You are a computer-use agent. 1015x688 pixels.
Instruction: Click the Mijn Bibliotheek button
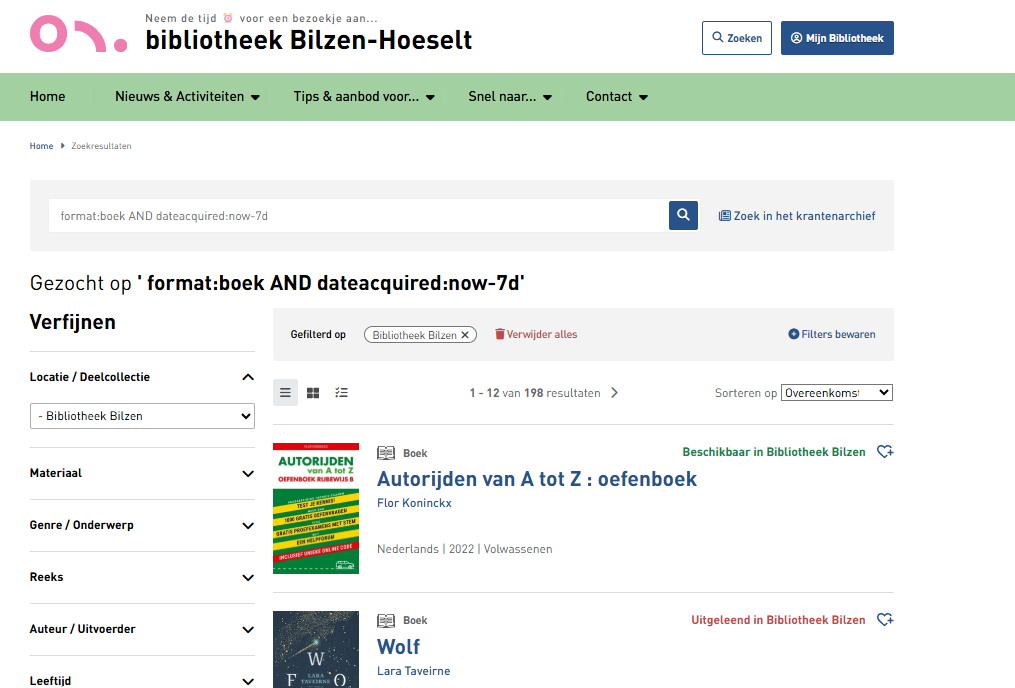tap(837, 38)
